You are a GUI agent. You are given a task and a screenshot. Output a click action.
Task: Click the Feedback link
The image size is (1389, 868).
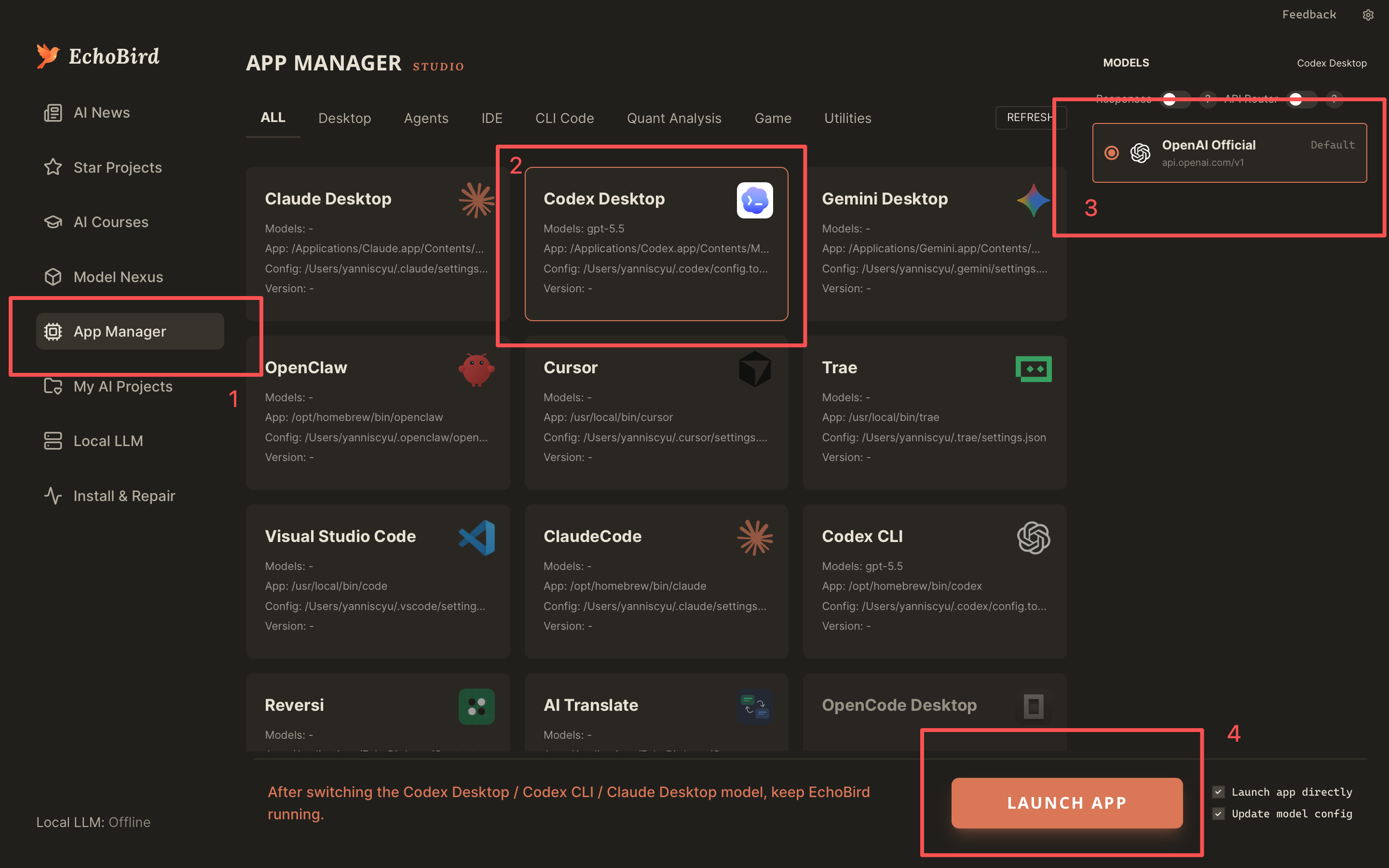pyautogui.click(x=1308, y=14)
